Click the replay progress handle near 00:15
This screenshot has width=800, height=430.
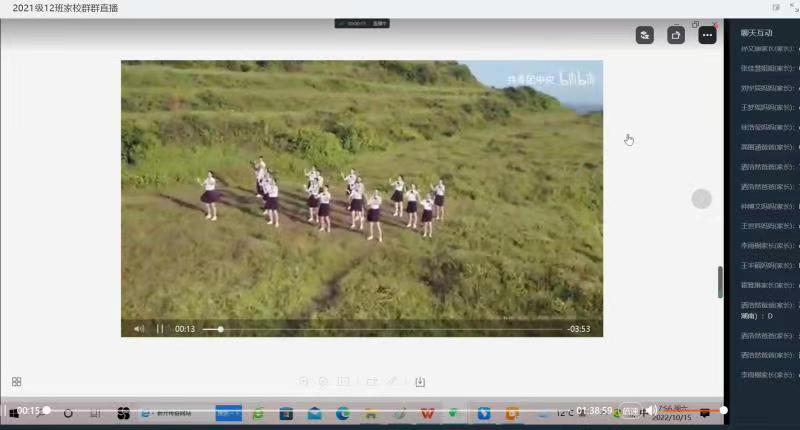click(46, 410)
